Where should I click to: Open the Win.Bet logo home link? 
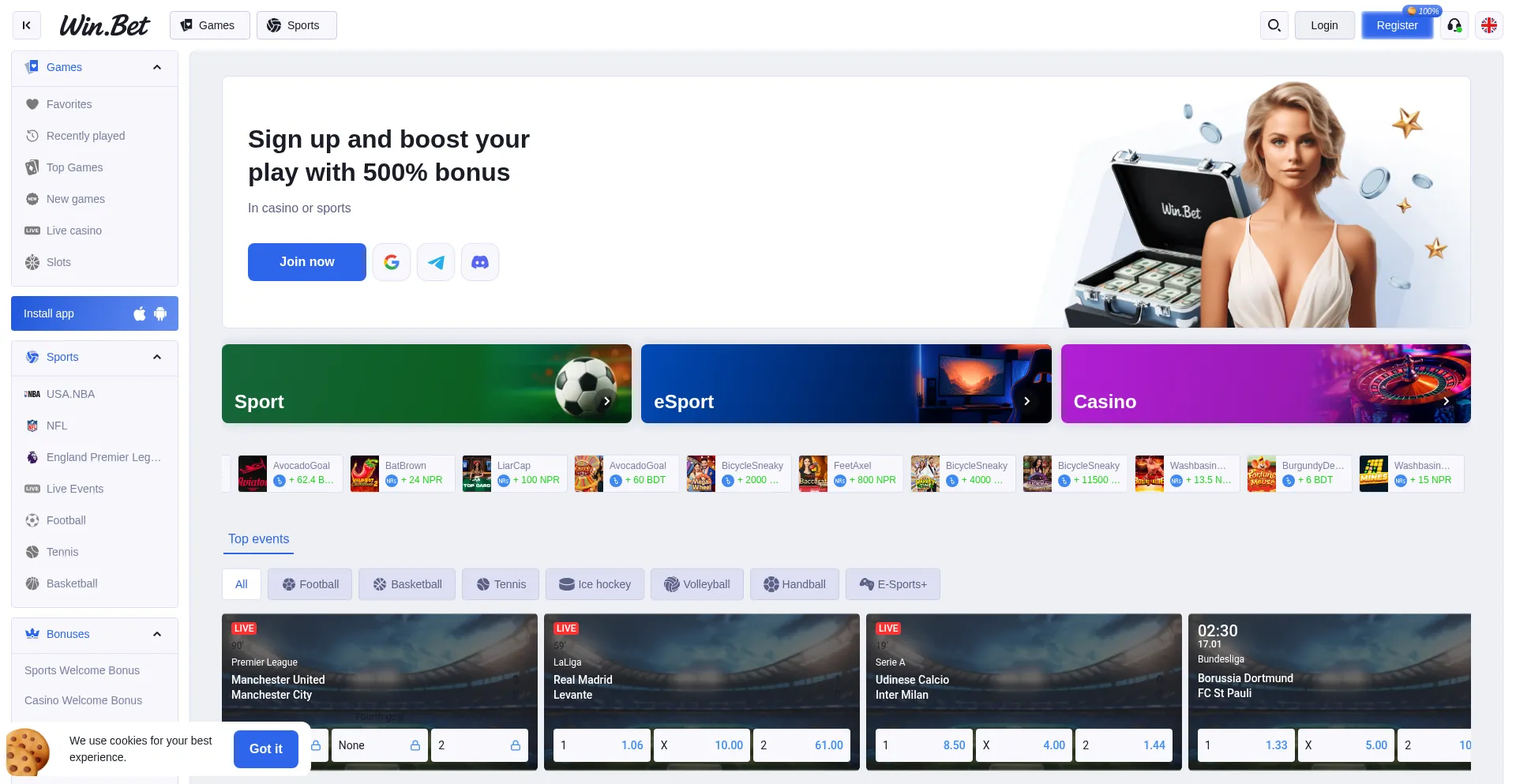point(104,25)
